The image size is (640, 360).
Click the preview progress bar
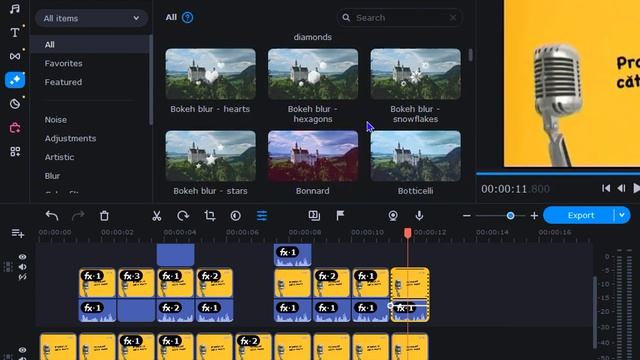click(558, 173)
